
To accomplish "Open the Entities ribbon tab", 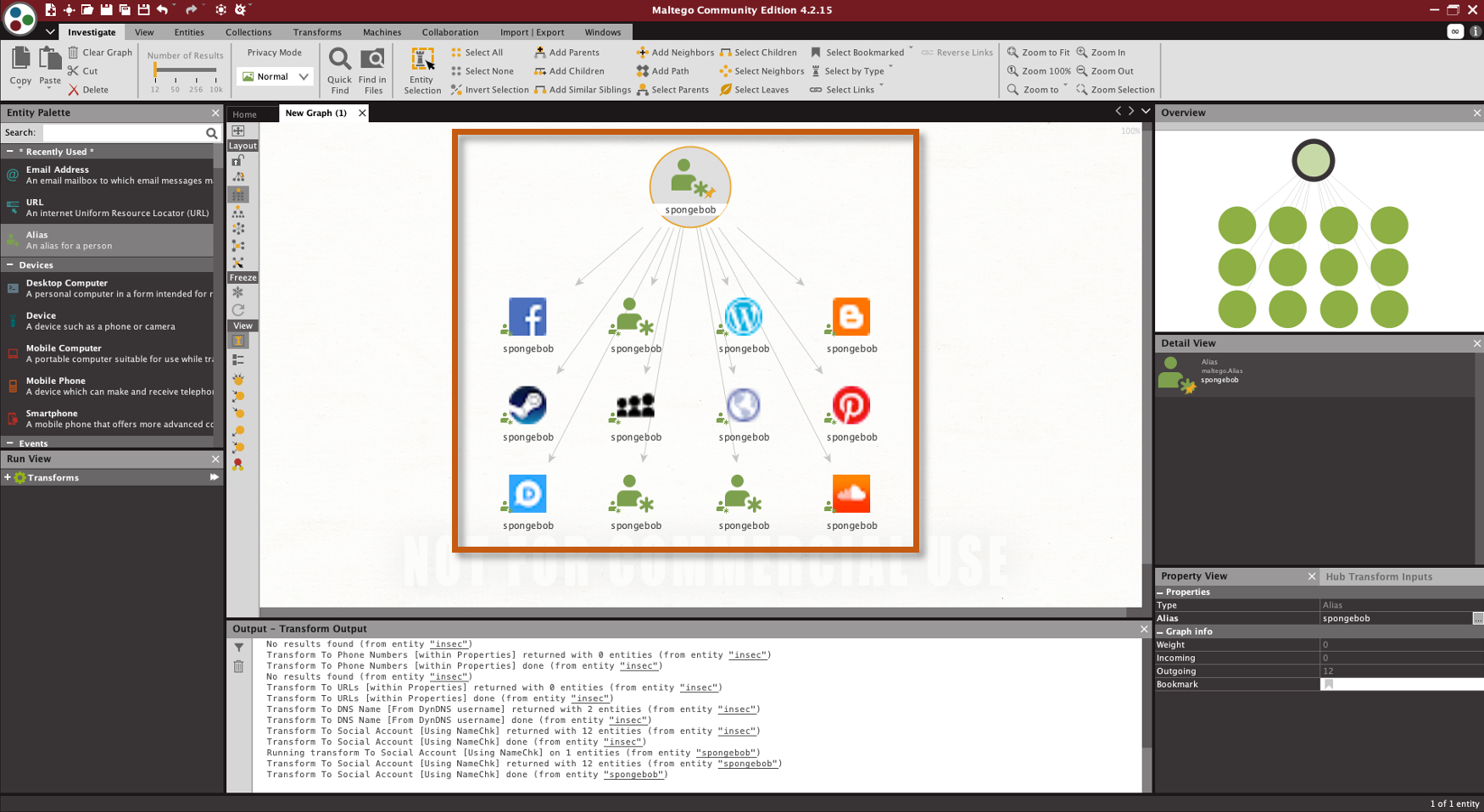I will pyautogui.click(x=189, y=32).
